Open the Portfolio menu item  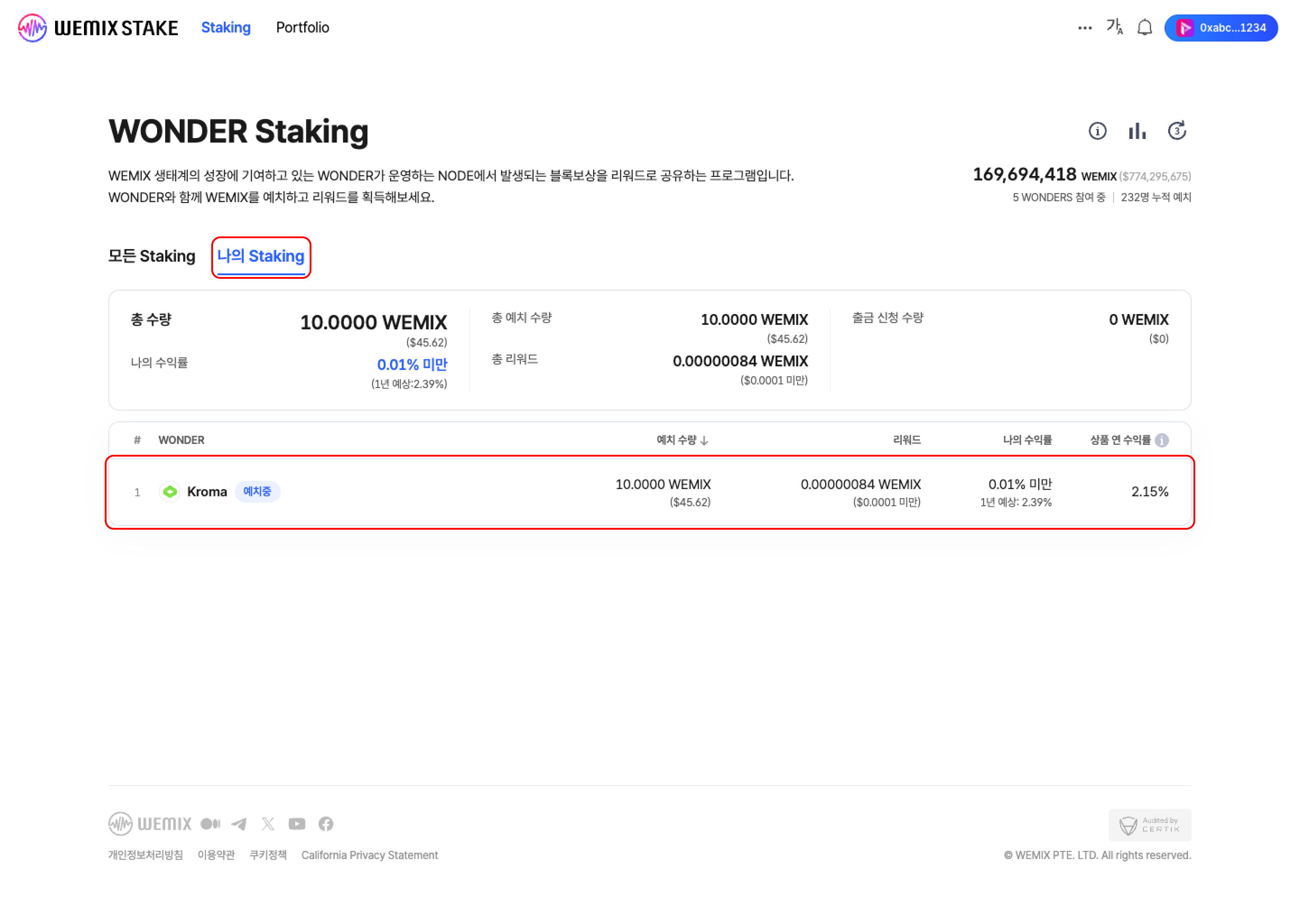coord(302,28)
